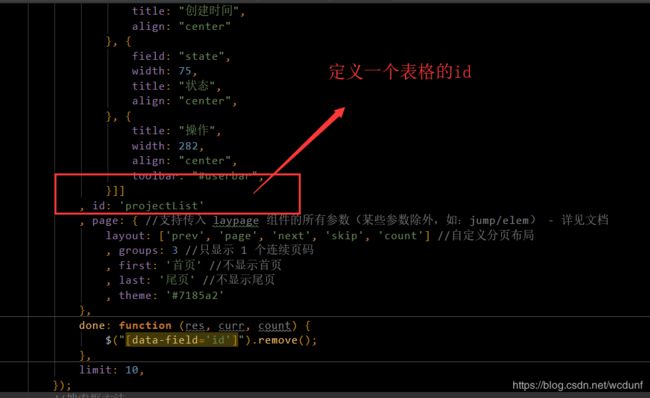Click the function keyword
Screen dimensions: 650x398
145,325
